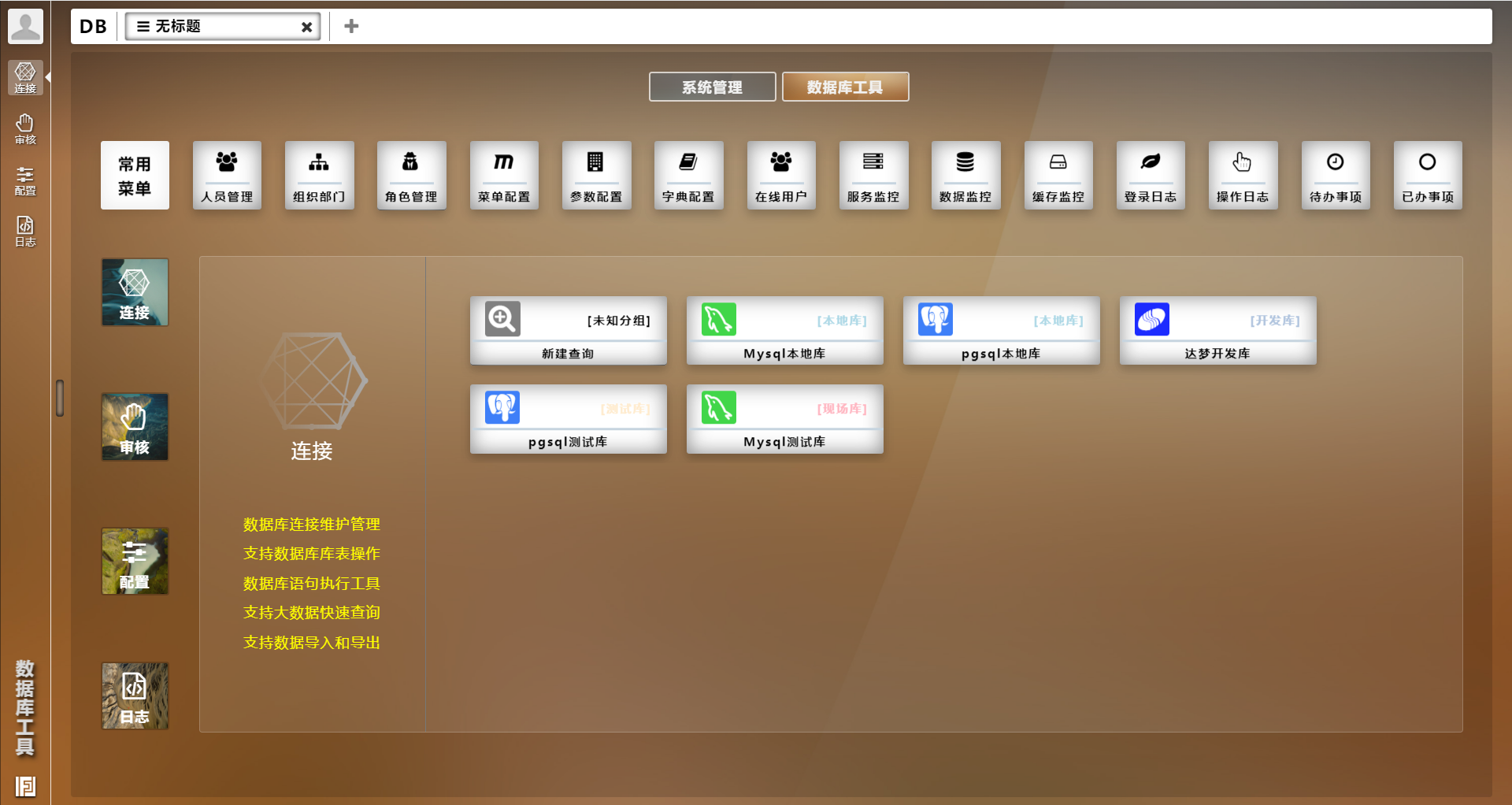Click the 支持数据导入和导出 text line

click(312, 643)
